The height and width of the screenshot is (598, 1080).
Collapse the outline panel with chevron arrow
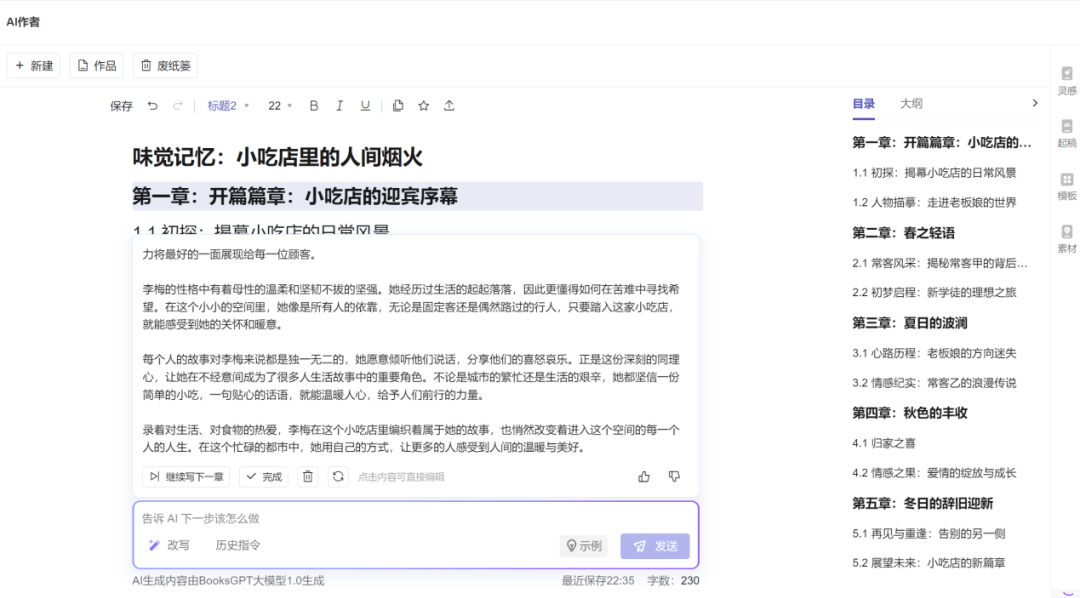(1035, 103)
